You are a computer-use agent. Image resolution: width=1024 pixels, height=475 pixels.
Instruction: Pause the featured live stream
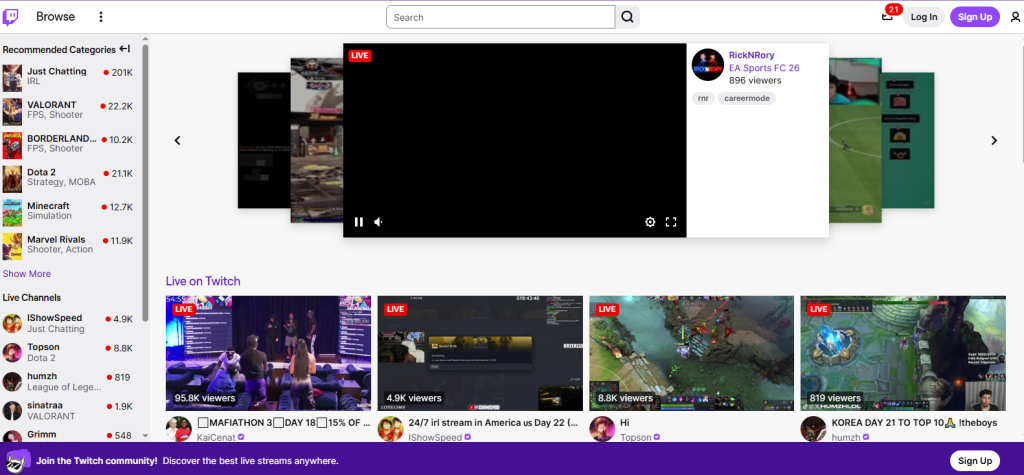point(359,222)
